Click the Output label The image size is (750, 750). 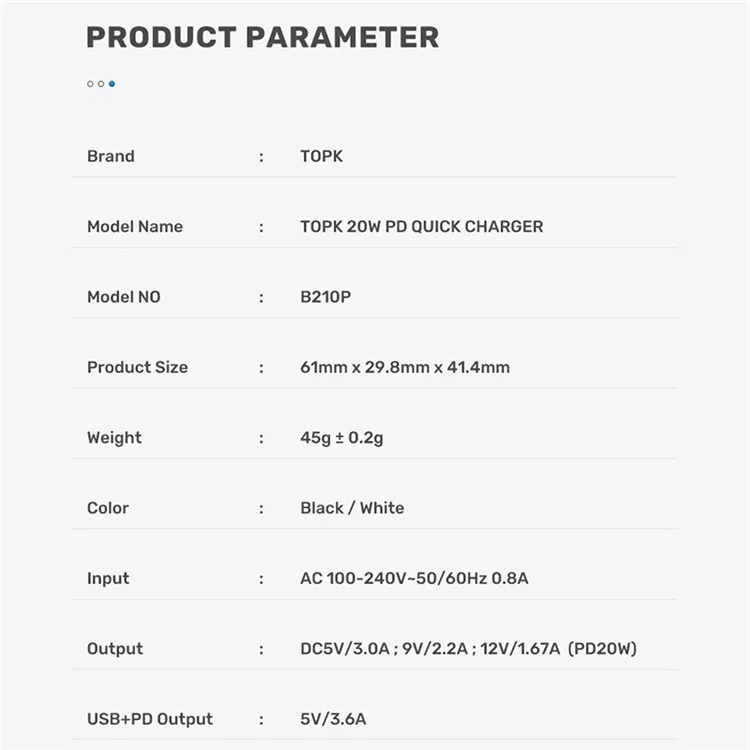pos(115,649)
